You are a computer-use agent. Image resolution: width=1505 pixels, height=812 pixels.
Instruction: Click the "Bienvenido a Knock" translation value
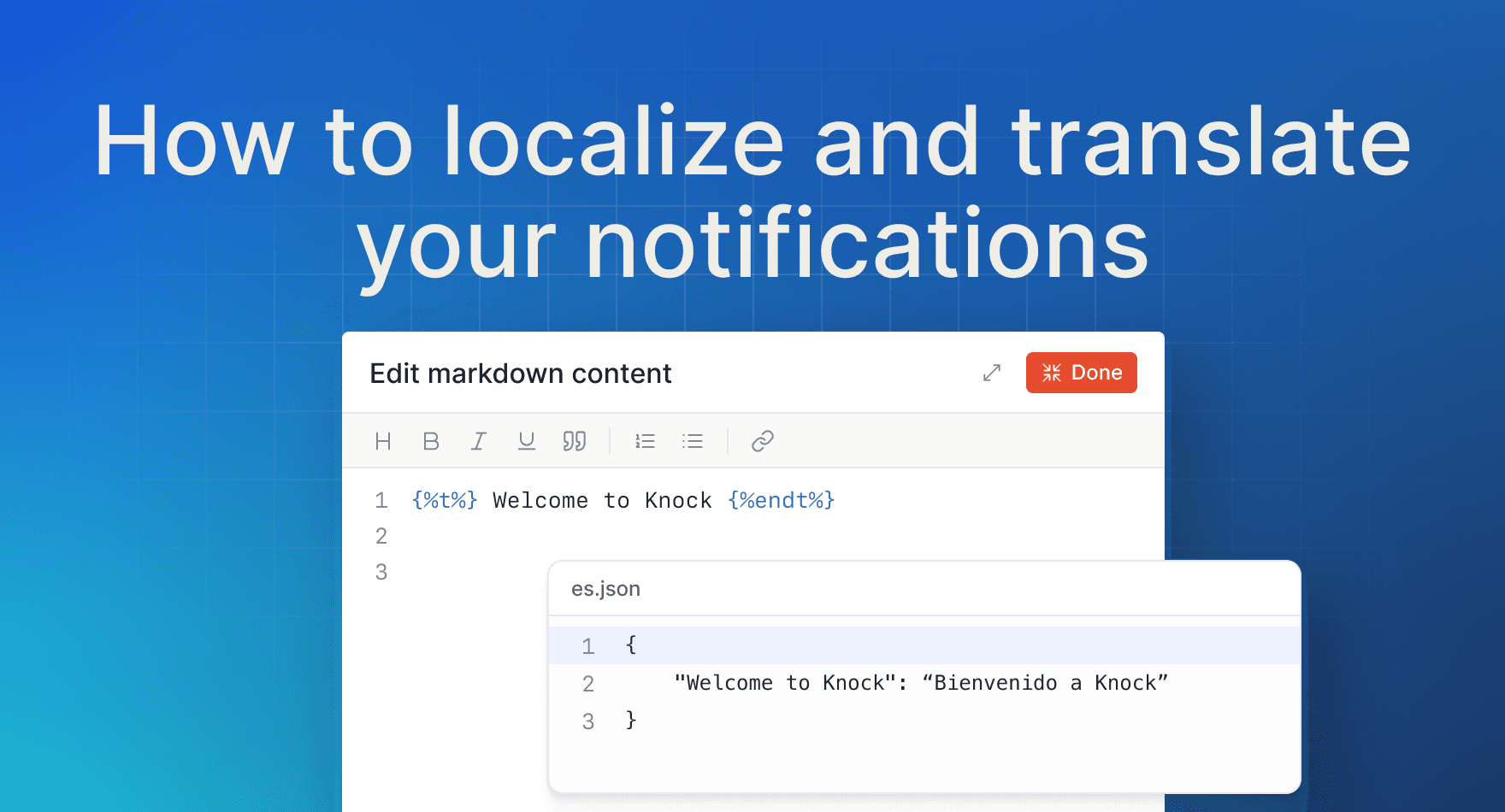(x=1045, y=683)
